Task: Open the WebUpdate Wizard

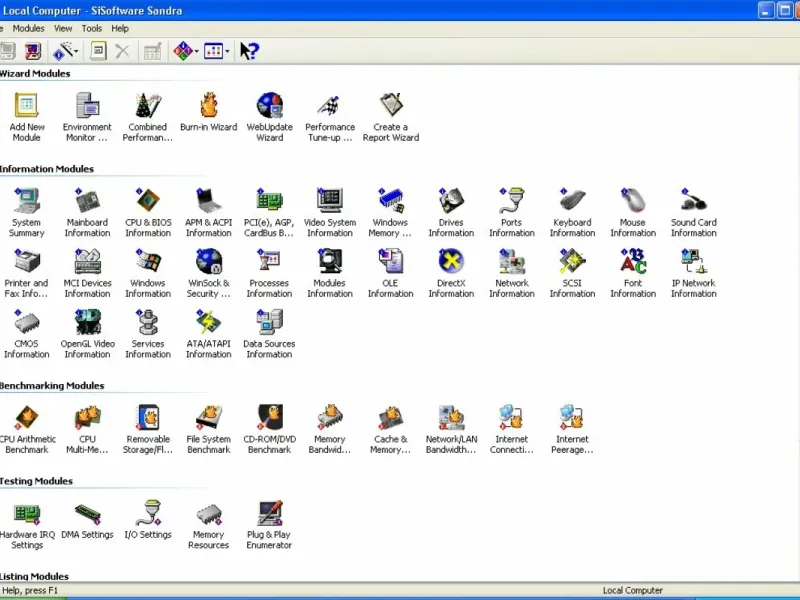Action: pyautogui.click(x=269, y=117)
